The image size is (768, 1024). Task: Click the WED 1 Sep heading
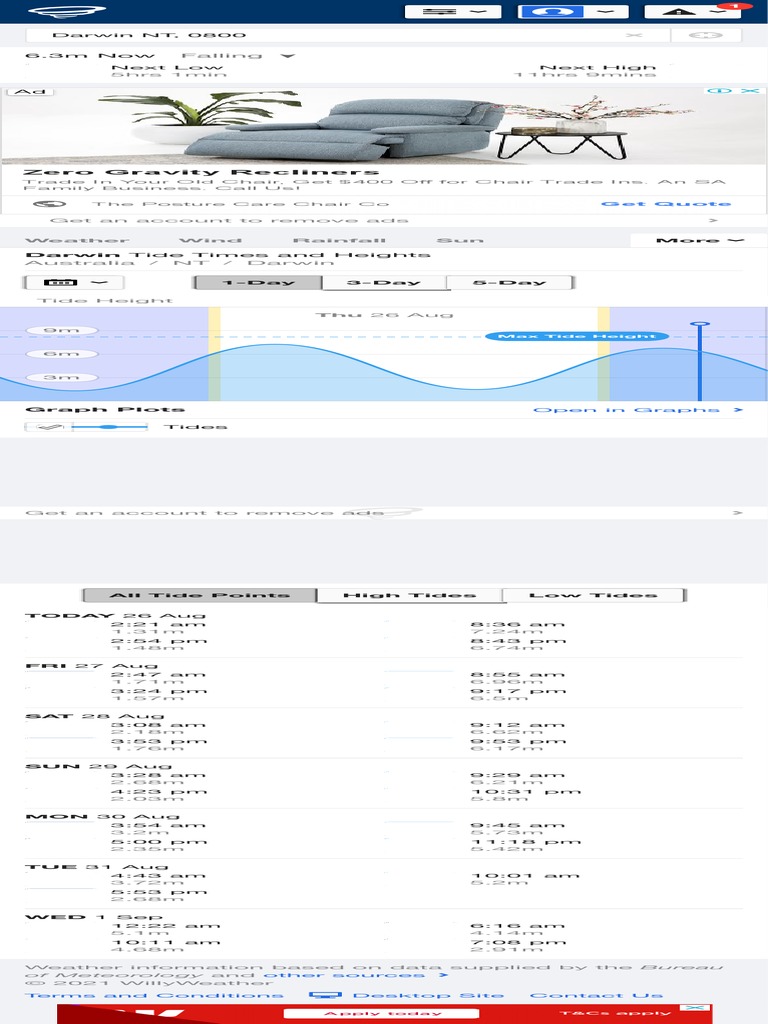93,917
